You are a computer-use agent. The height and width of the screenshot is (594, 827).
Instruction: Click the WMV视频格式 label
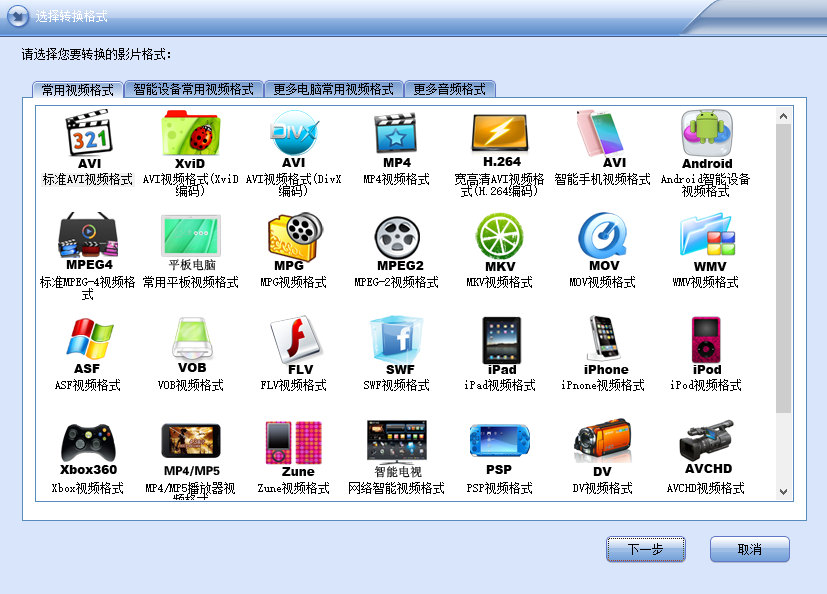[705, 282]
